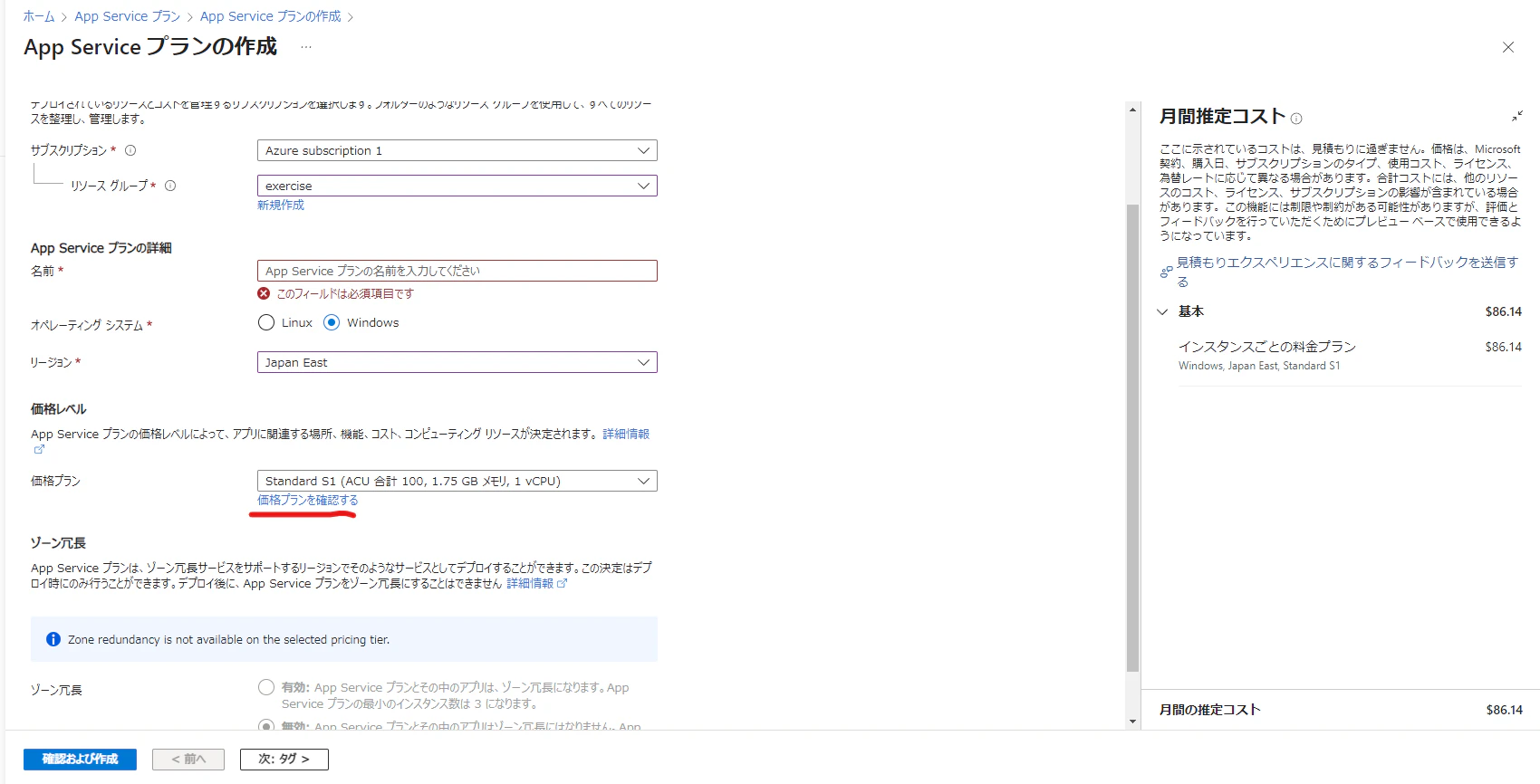Click the 月間推定コスト panel heading
The height and width of the screenshot is (784, 1540).
(1223, 116)
